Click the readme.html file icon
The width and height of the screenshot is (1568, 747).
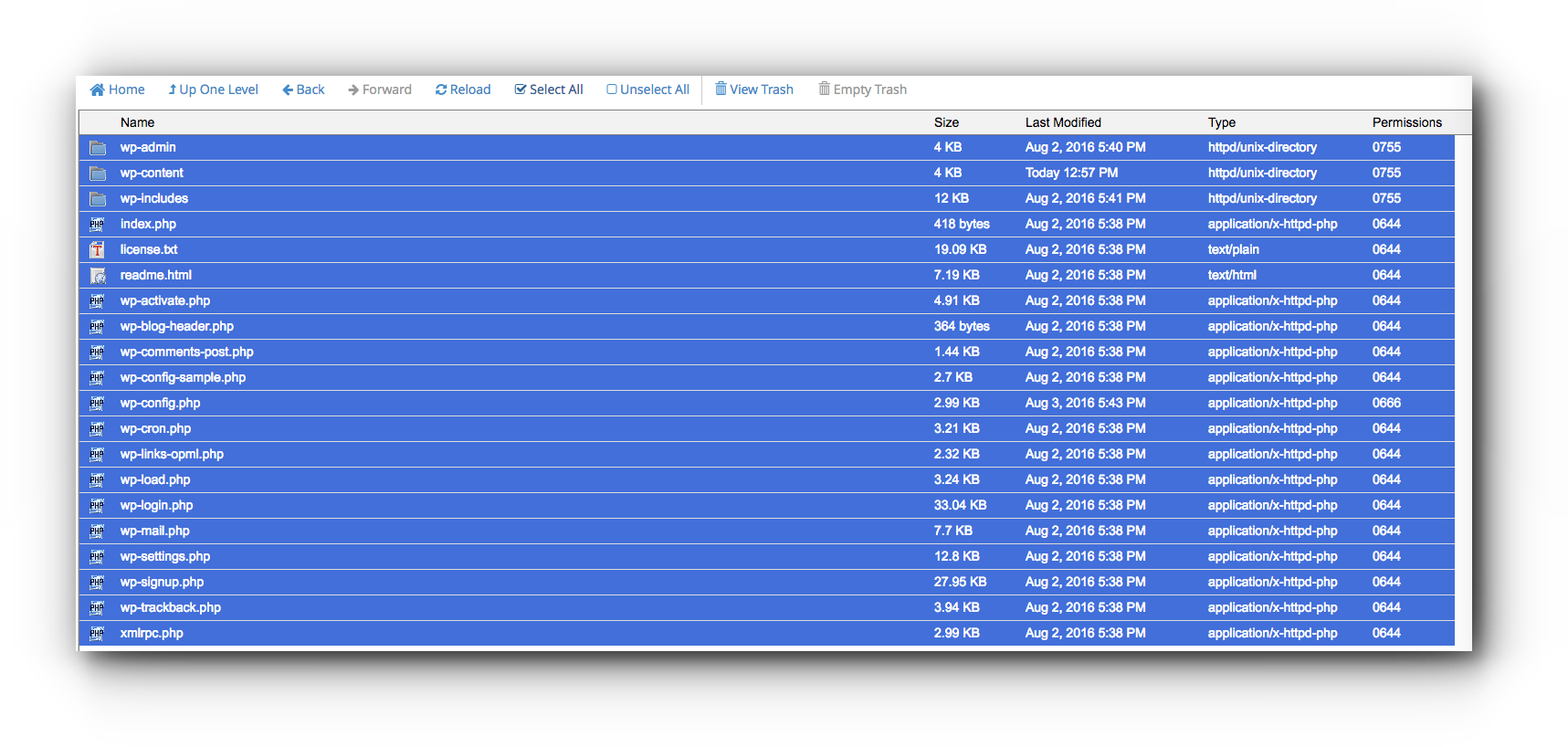click(98, 275)
